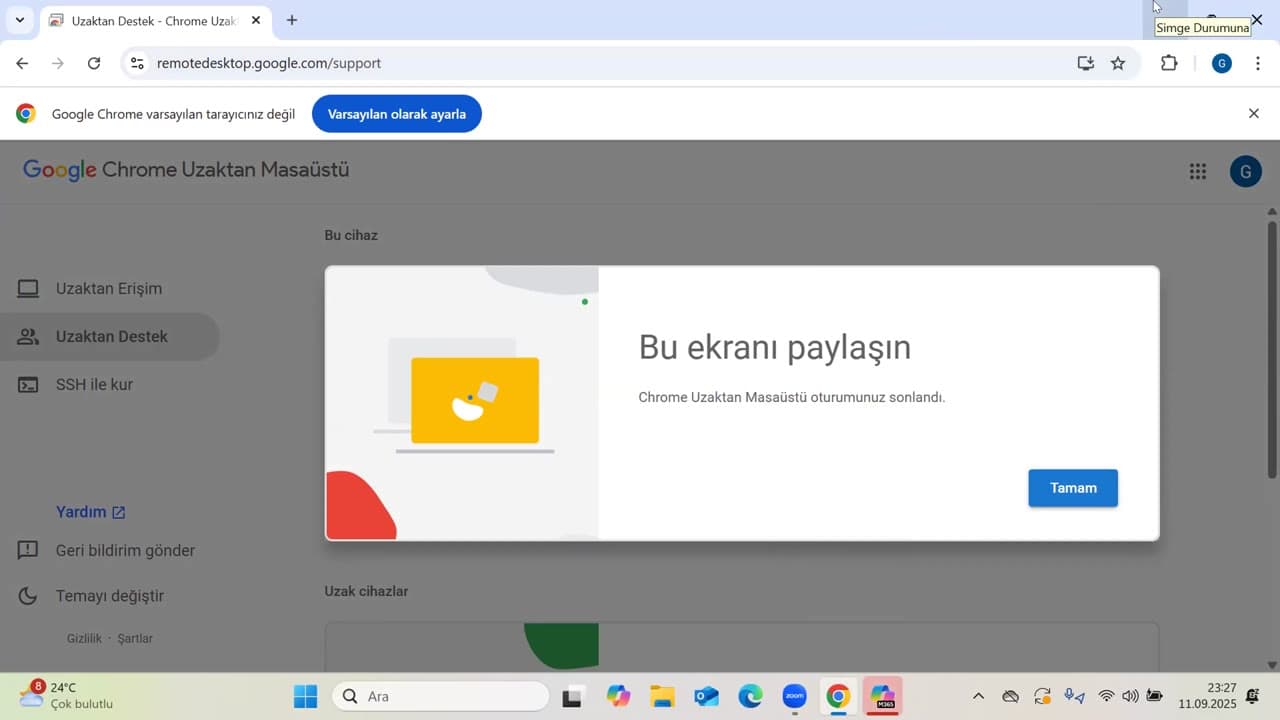Switch to Google Chrome in the taskbar

click(x=838, y=696)
